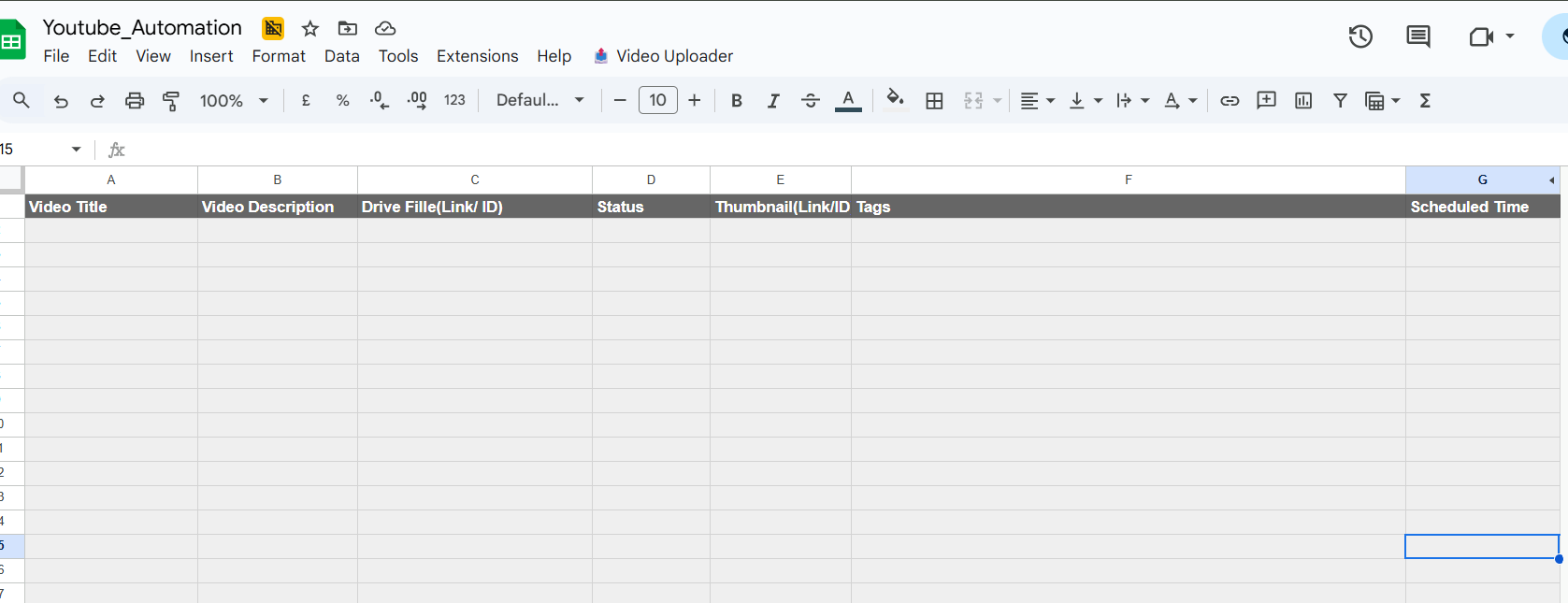Expand merge cells options arrow

coord(998,101)
